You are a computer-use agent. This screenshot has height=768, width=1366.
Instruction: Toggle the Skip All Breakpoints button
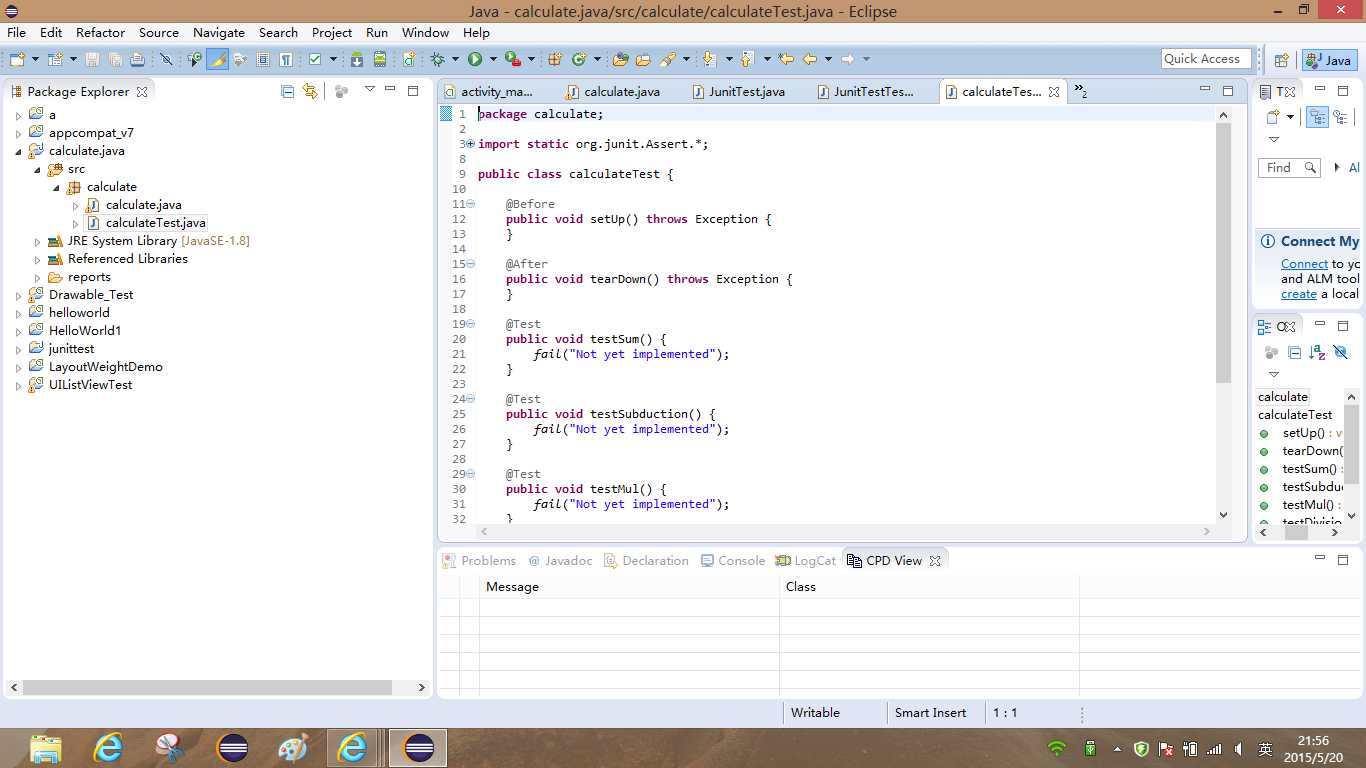166,60
